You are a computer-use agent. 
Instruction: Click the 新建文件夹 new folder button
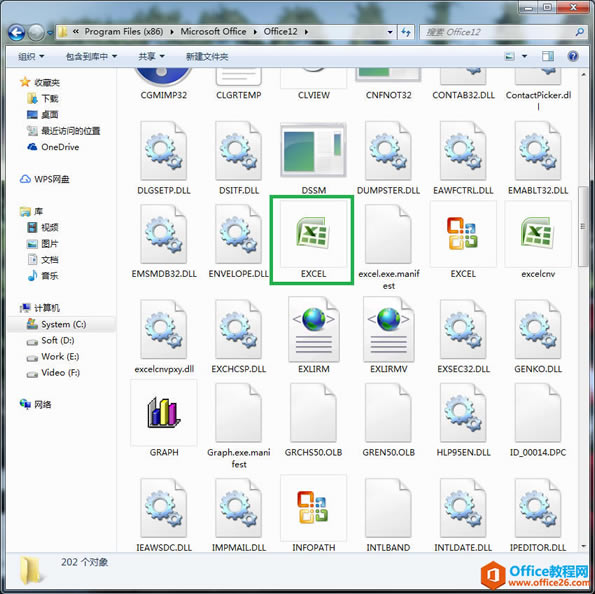[207, 57]
